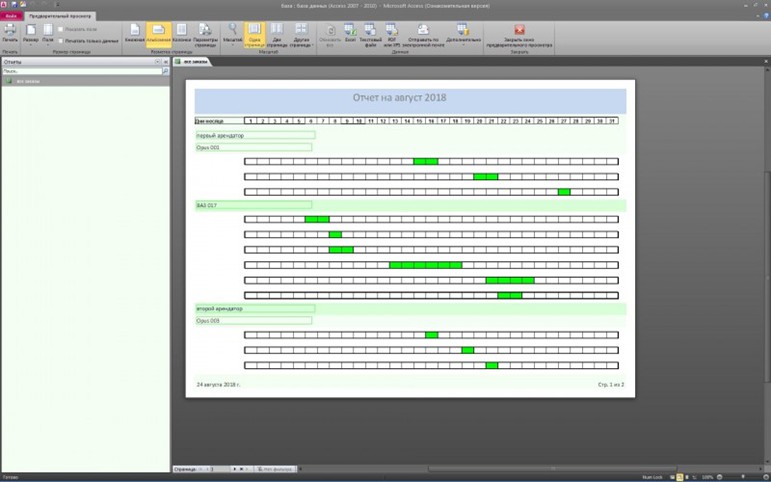Select все заказы report in navigation pane
Screen dimensions: 771x482
pos(85,81)
